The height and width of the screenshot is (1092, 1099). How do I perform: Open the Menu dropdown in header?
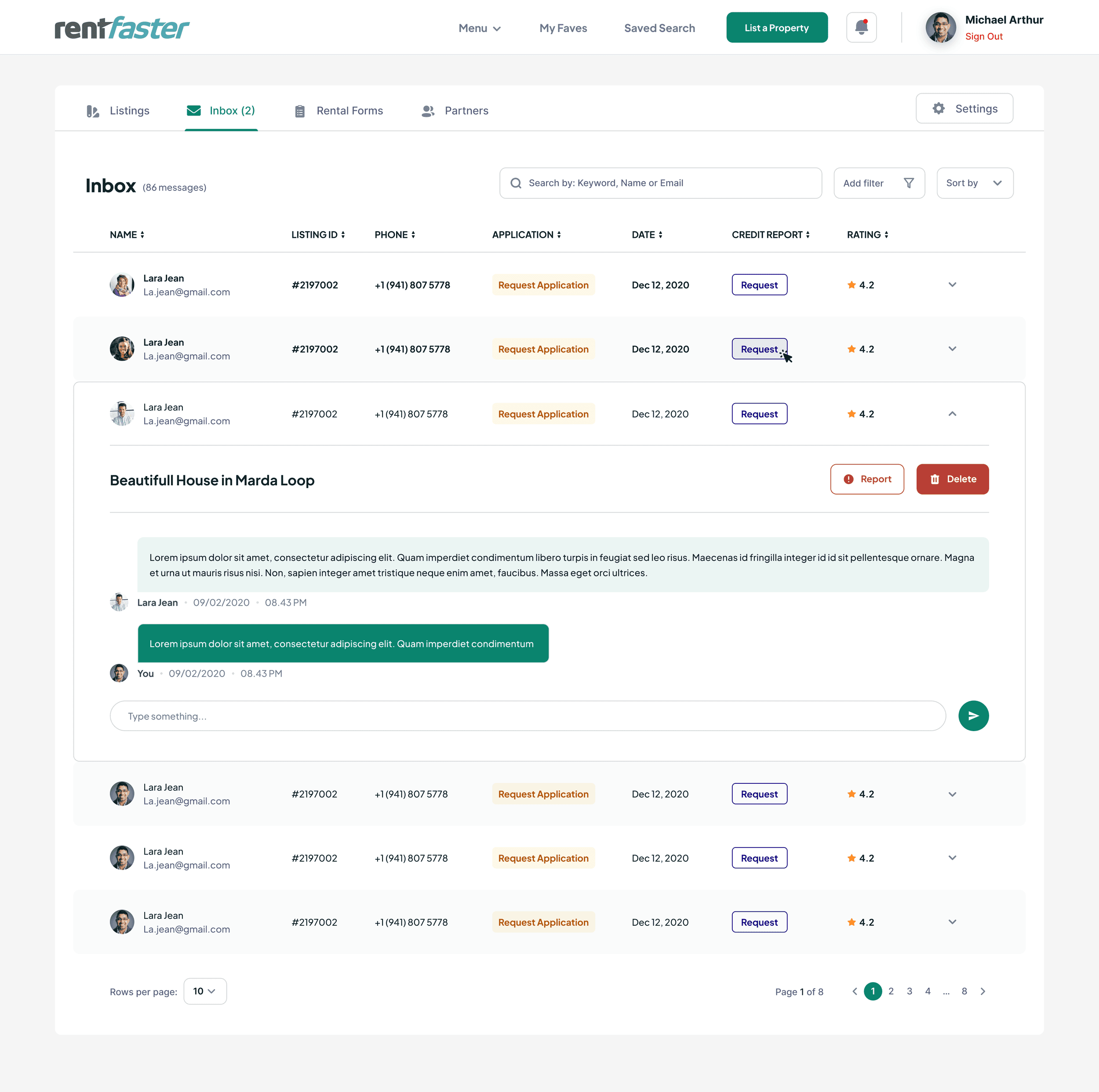(479, 28)
